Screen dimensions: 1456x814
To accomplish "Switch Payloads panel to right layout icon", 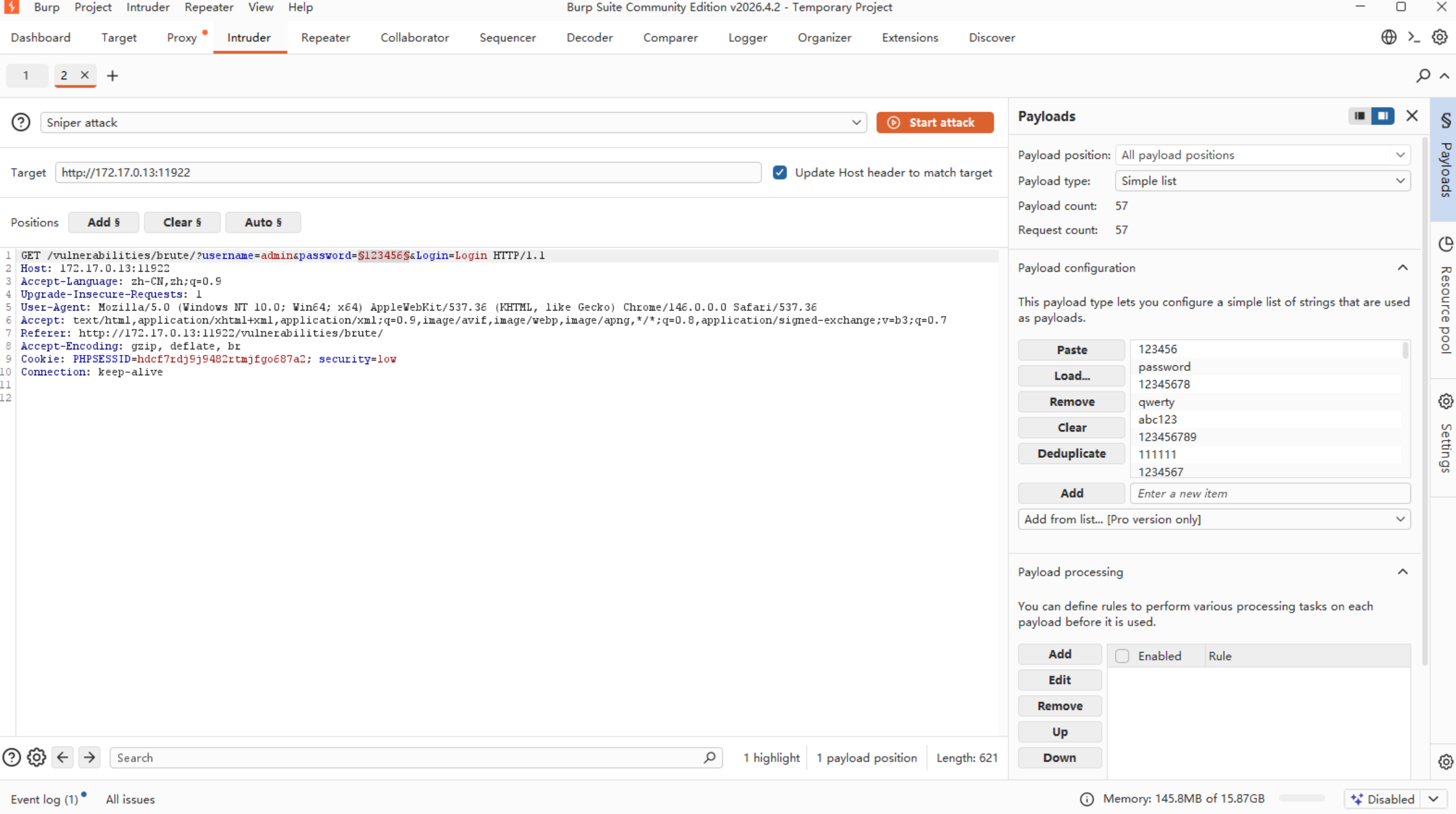I will coord(1383,116).
